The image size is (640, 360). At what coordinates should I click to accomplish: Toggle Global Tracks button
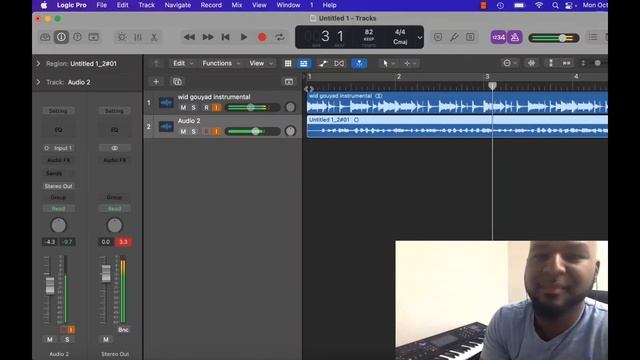(289, 82)
